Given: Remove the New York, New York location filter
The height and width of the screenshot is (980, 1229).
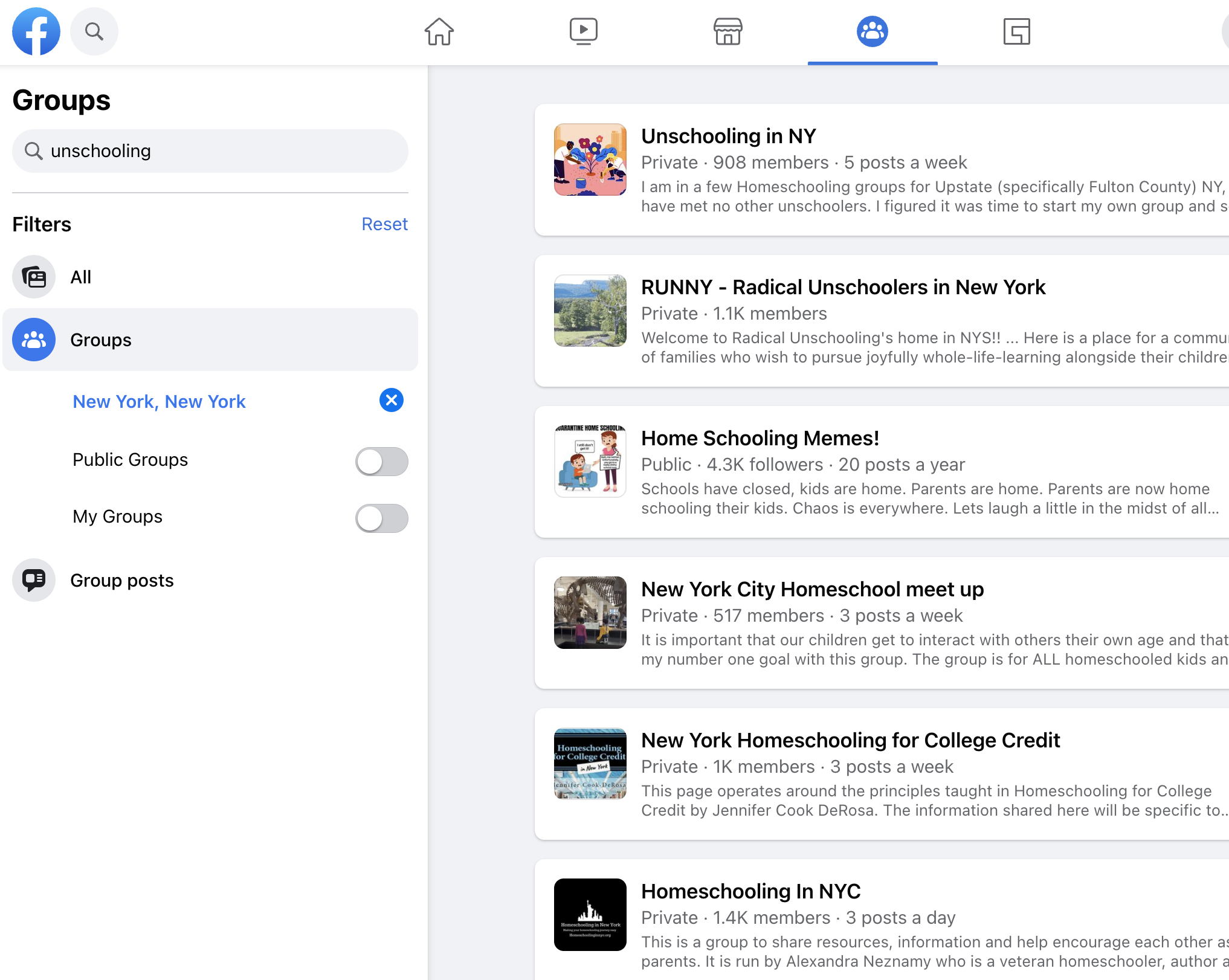Looking at the screenshot, I should click(x=392, y=400).
